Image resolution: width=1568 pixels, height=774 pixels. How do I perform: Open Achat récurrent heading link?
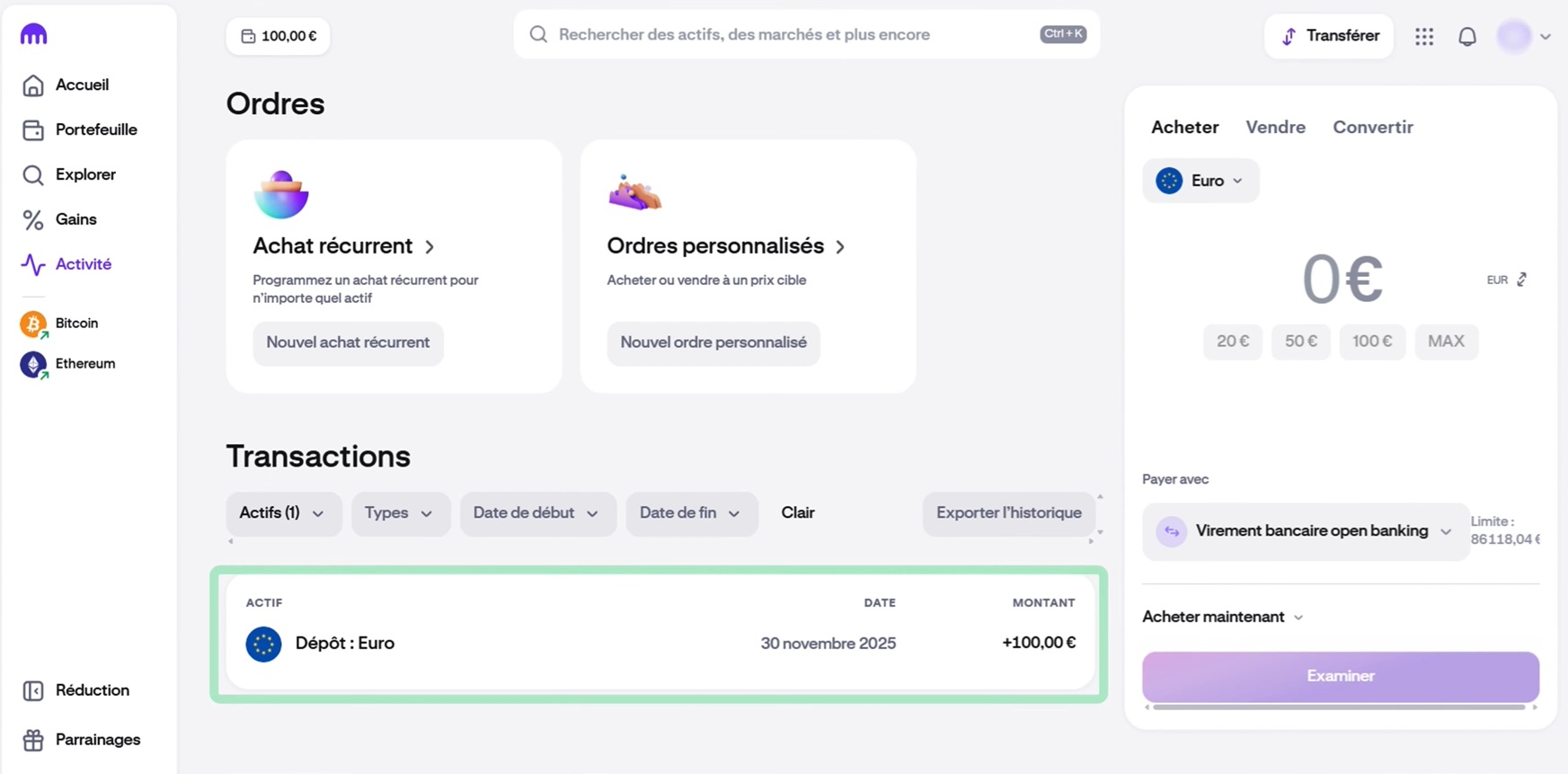coord(344,246)
